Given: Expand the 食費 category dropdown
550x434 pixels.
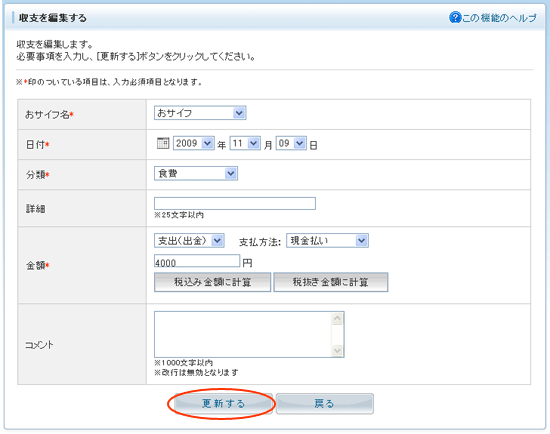Looking at the screenshot, I should click(x=196, y=173).
